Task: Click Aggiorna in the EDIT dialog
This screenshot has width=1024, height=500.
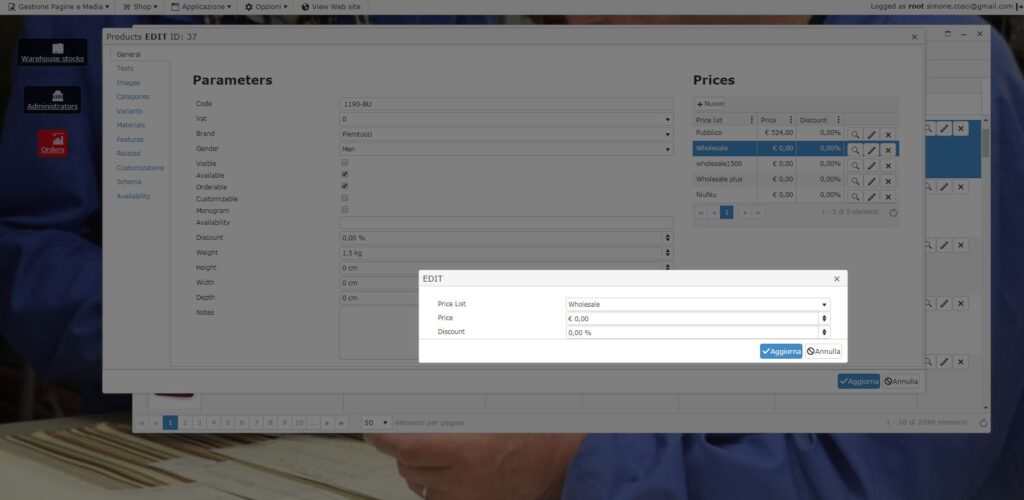Action: point(780,351)
